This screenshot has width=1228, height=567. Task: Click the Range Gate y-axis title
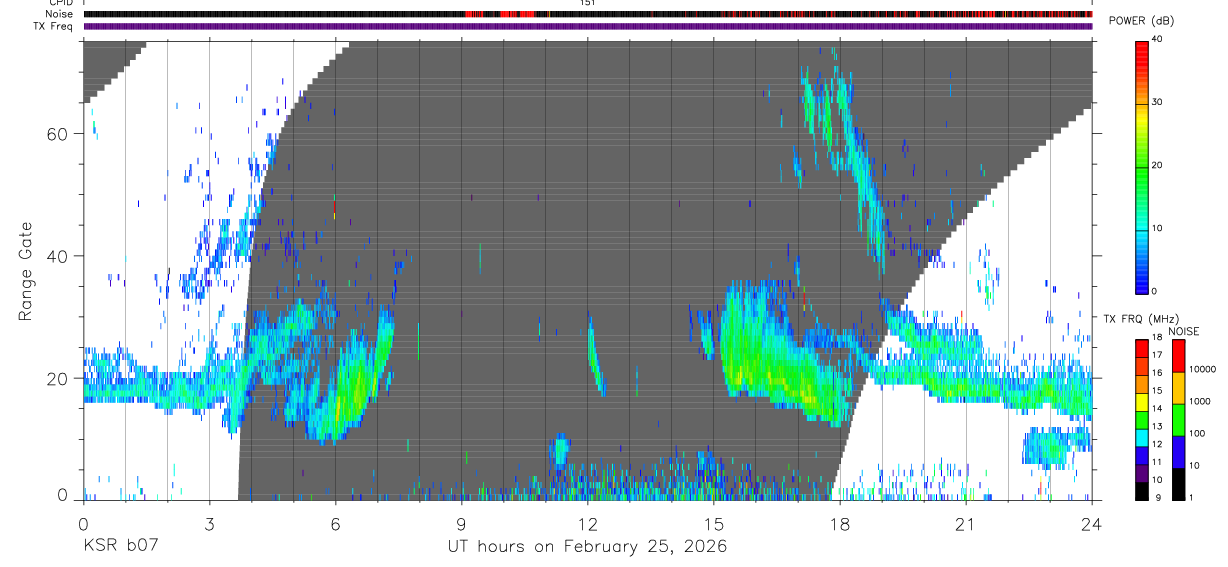coord(25,271)
